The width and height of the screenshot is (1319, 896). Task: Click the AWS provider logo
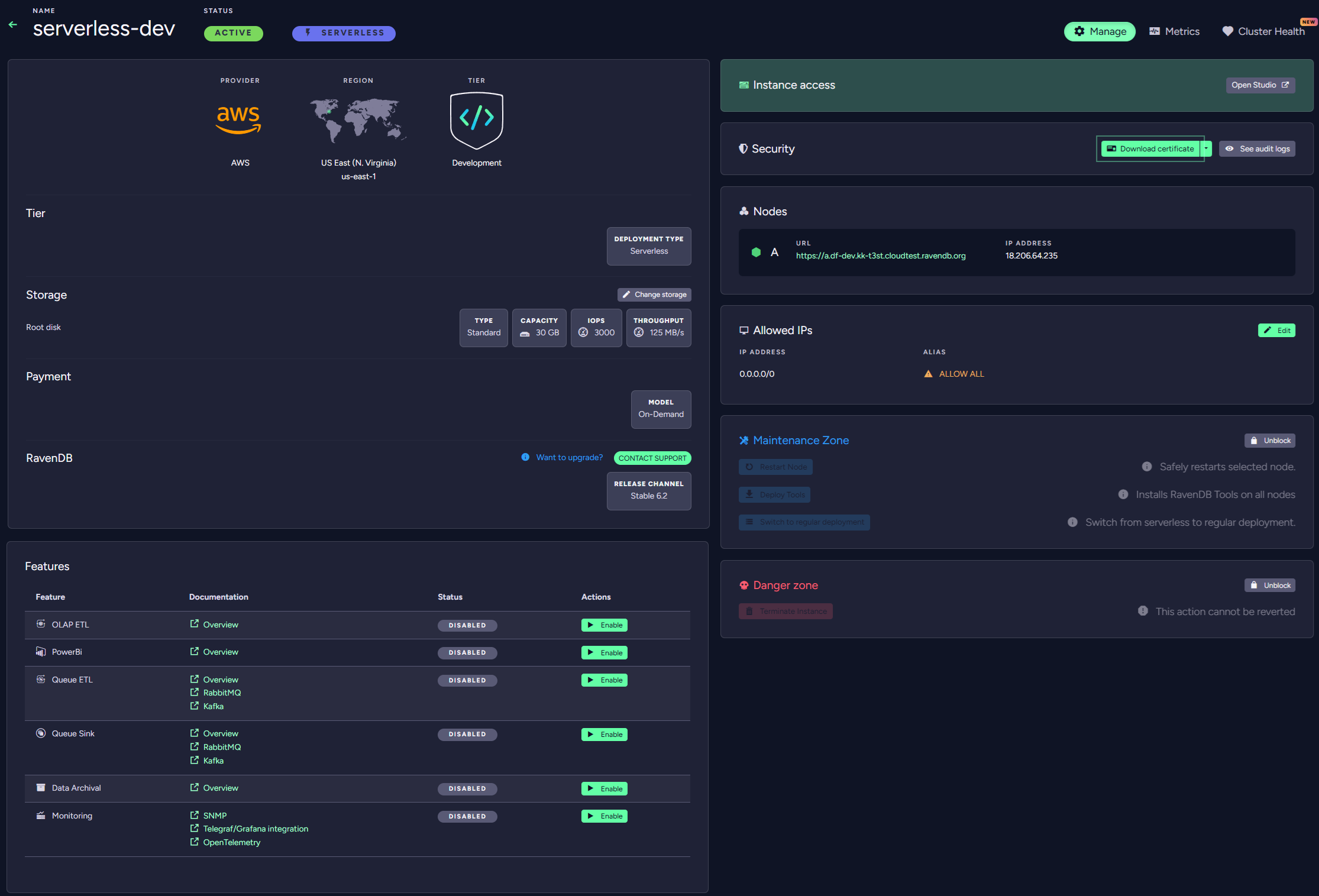[238, 120]
